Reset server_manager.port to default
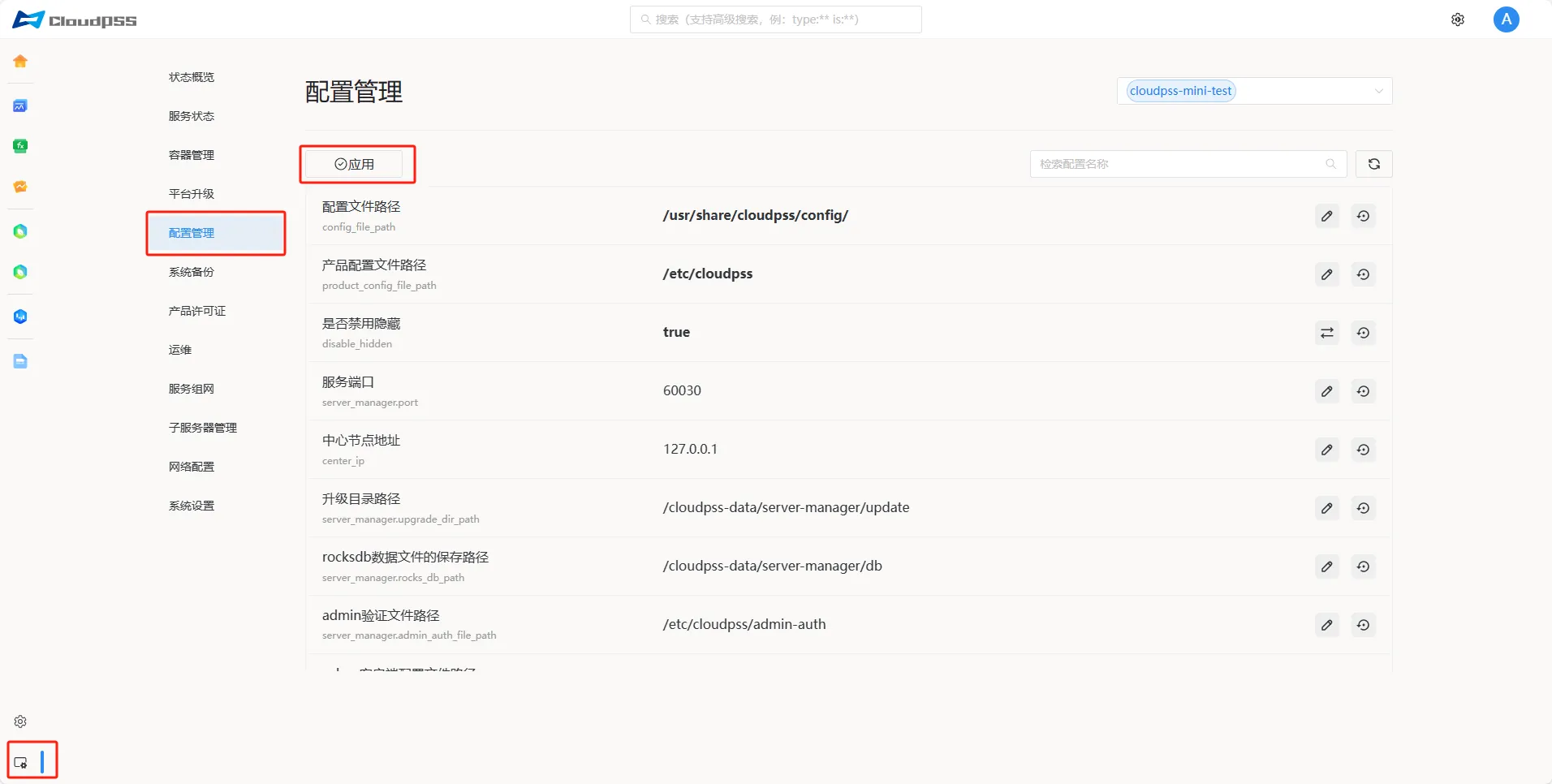The height and width of the screenshot is (784, 1552). click(x=1364, y=391)
